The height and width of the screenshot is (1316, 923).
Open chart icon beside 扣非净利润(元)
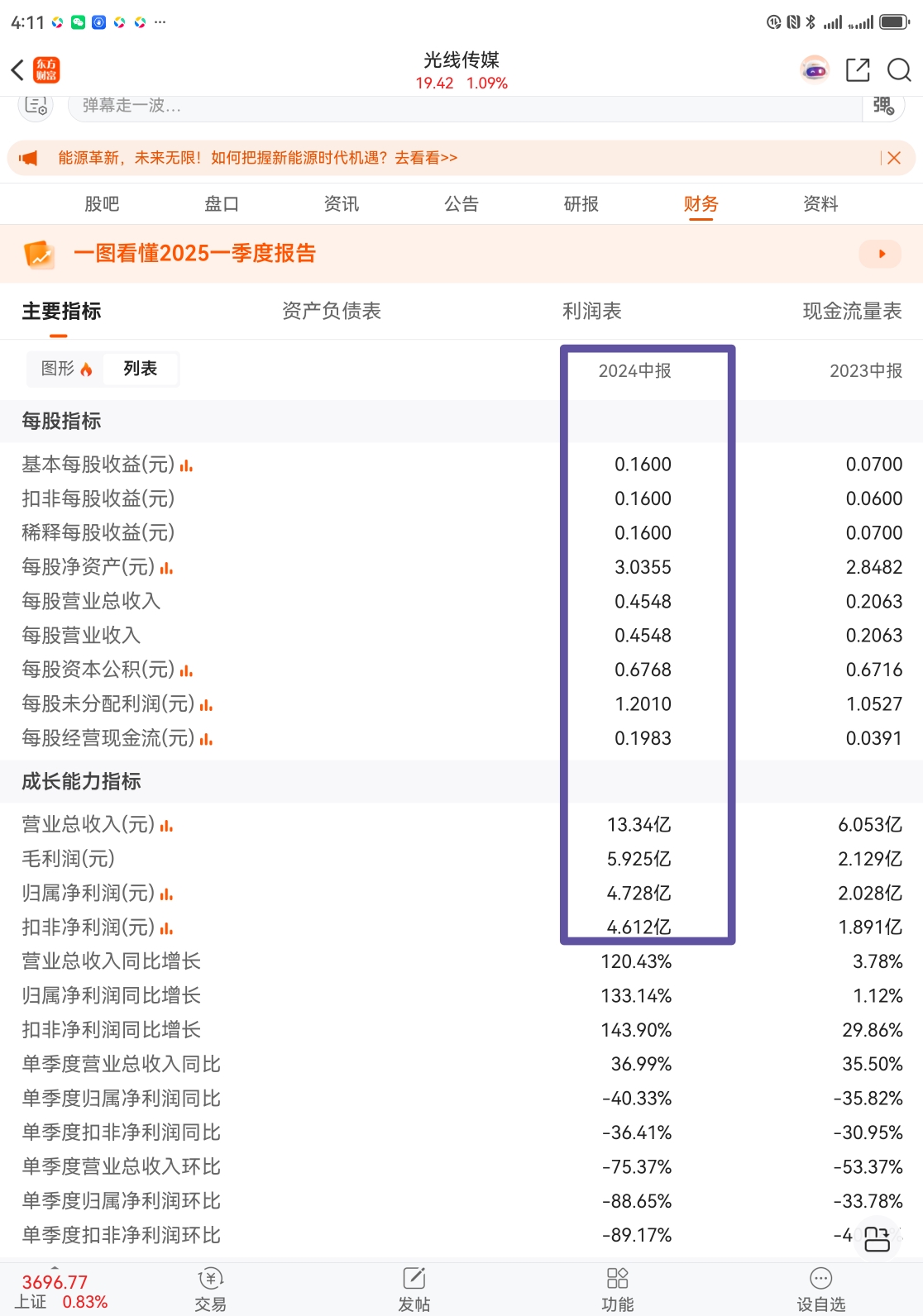[x=166, y=928]
